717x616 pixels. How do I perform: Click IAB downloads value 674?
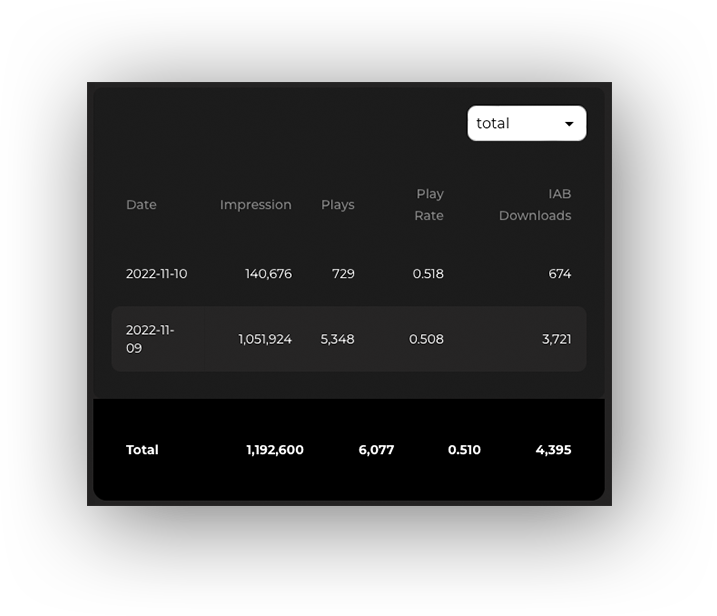(560, 274)
